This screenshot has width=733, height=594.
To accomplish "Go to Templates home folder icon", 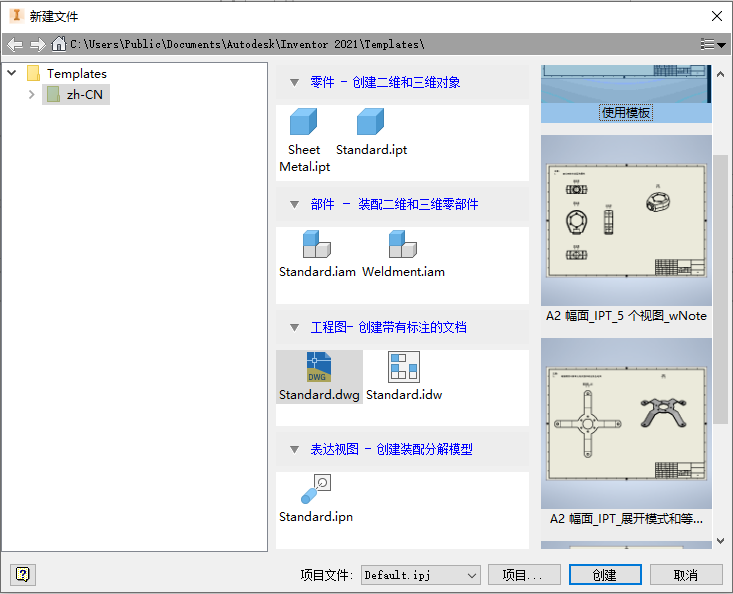I will pos(58,44).
